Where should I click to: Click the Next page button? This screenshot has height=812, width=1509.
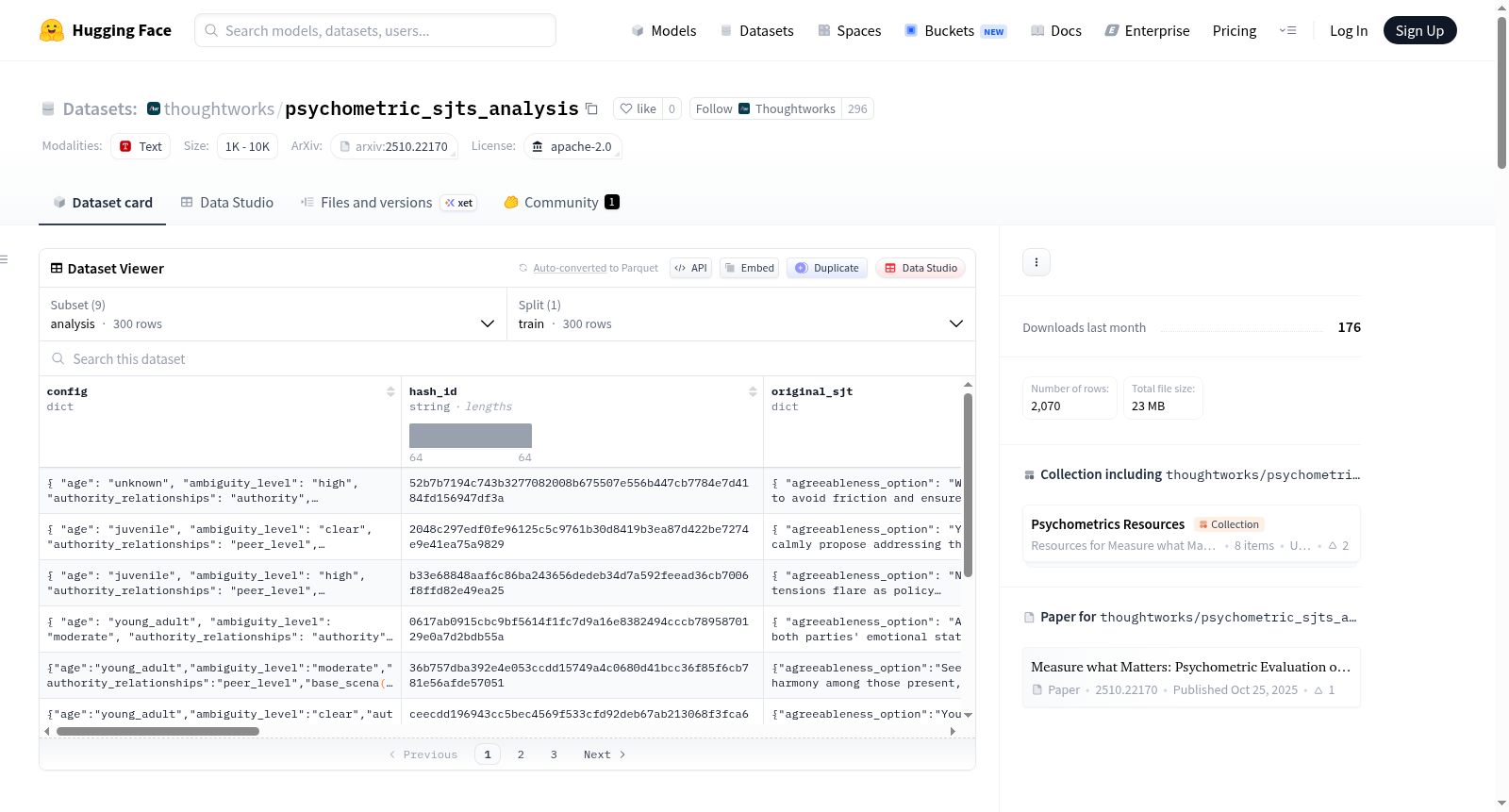coord(605,754)
